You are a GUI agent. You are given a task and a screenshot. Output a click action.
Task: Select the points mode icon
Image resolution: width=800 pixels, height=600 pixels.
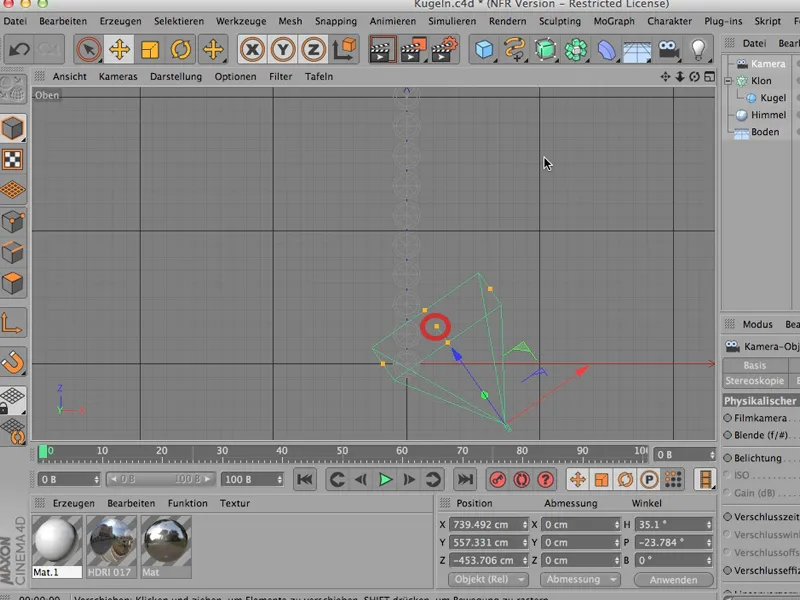(13, 222)
